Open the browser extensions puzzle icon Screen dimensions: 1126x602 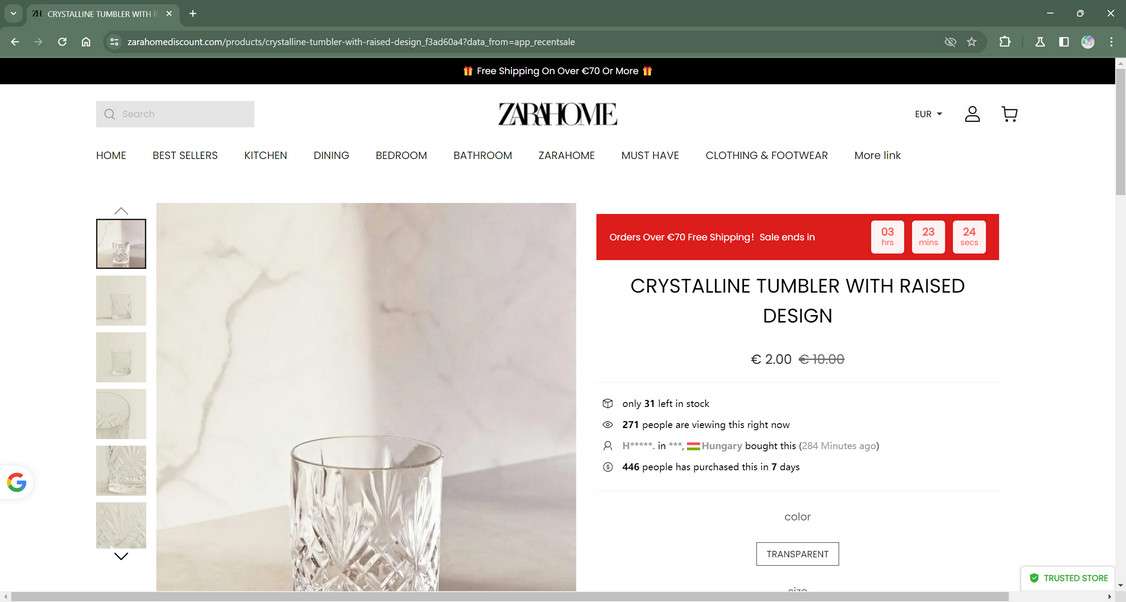tap(1005, 42)
